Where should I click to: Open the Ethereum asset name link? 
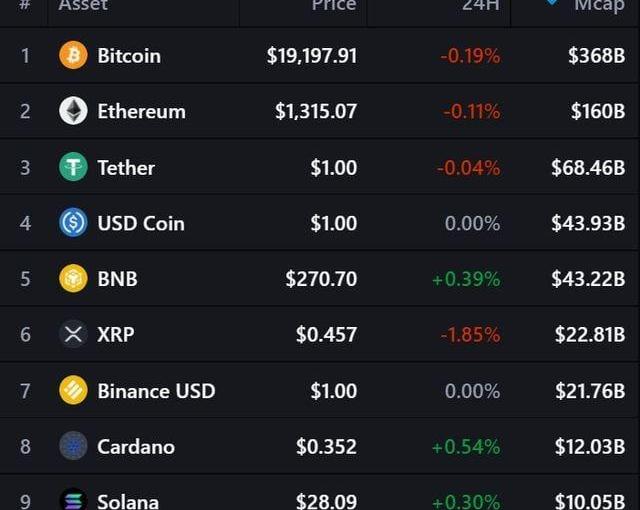(x=141, y=111)
